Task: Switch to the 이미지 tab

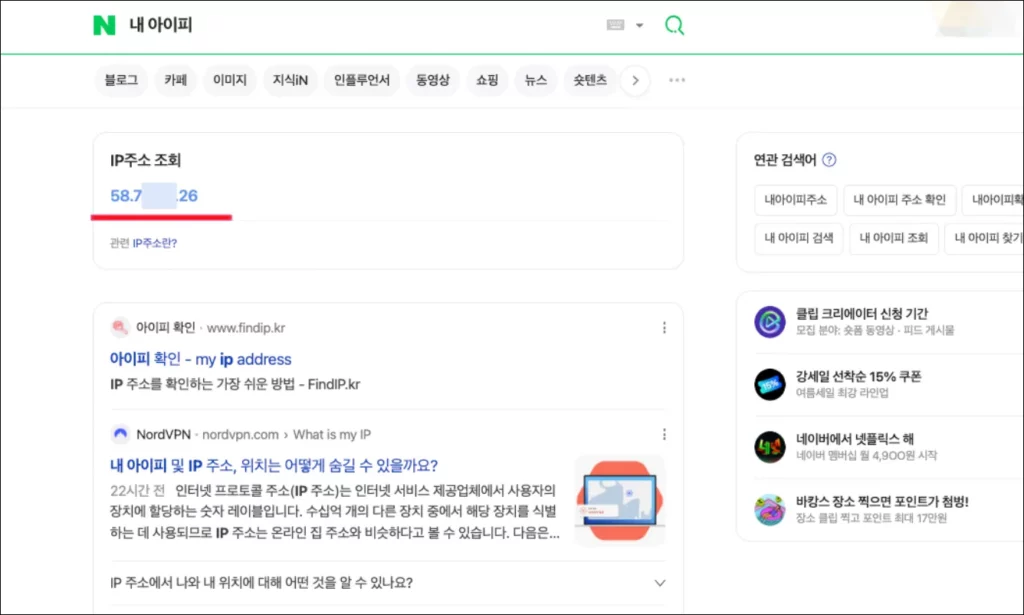Action: click(x=229, y=80)
